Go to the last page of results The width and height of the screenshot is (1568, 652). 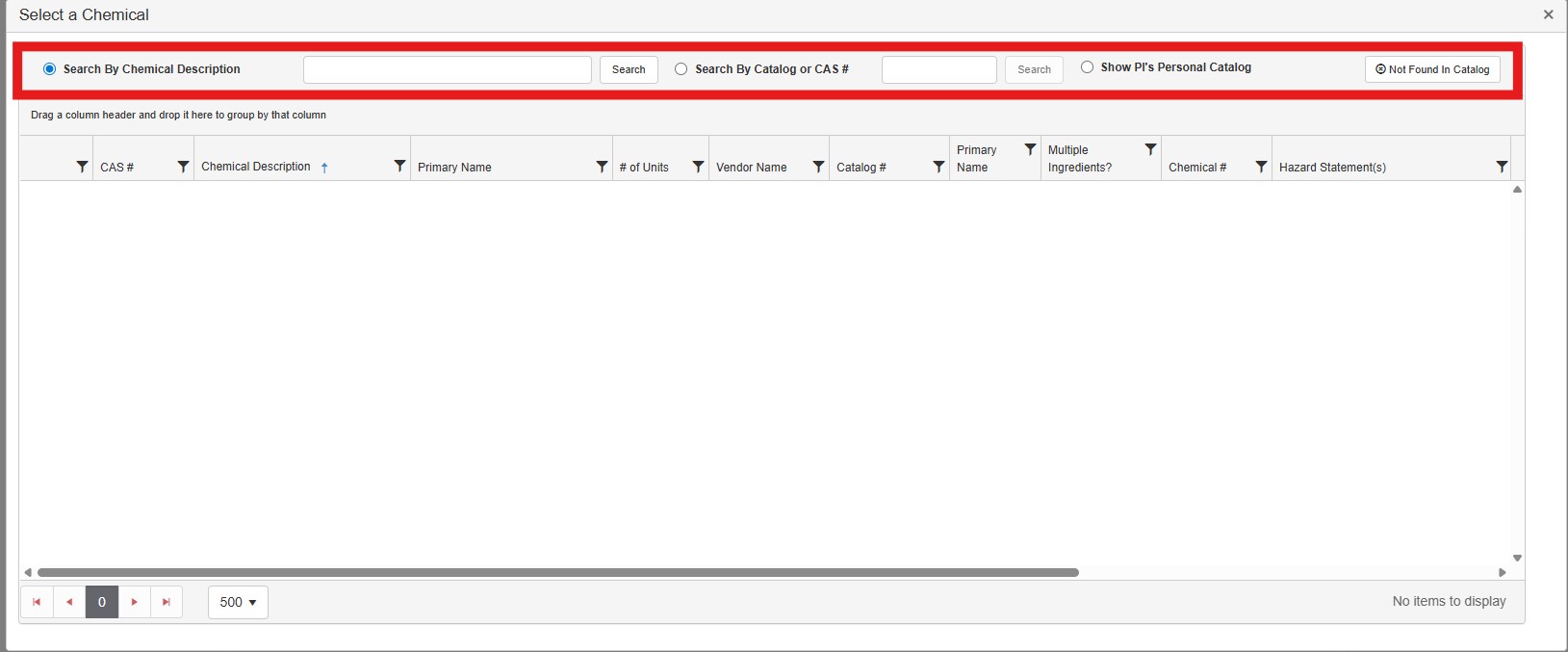pyautogui.click(x=167, y=602)
